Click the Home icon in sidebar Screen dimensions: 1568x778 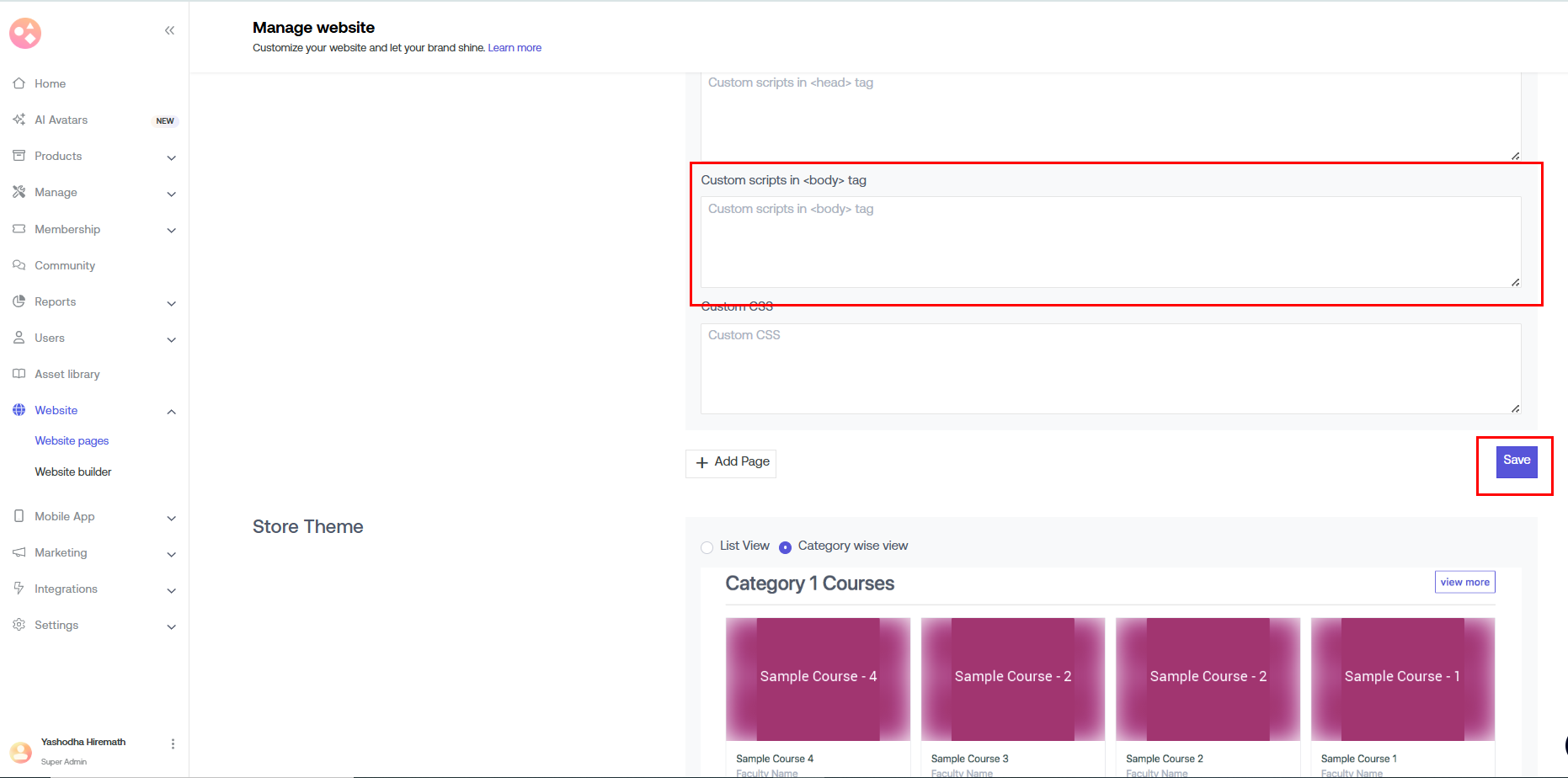pos(19,83)
